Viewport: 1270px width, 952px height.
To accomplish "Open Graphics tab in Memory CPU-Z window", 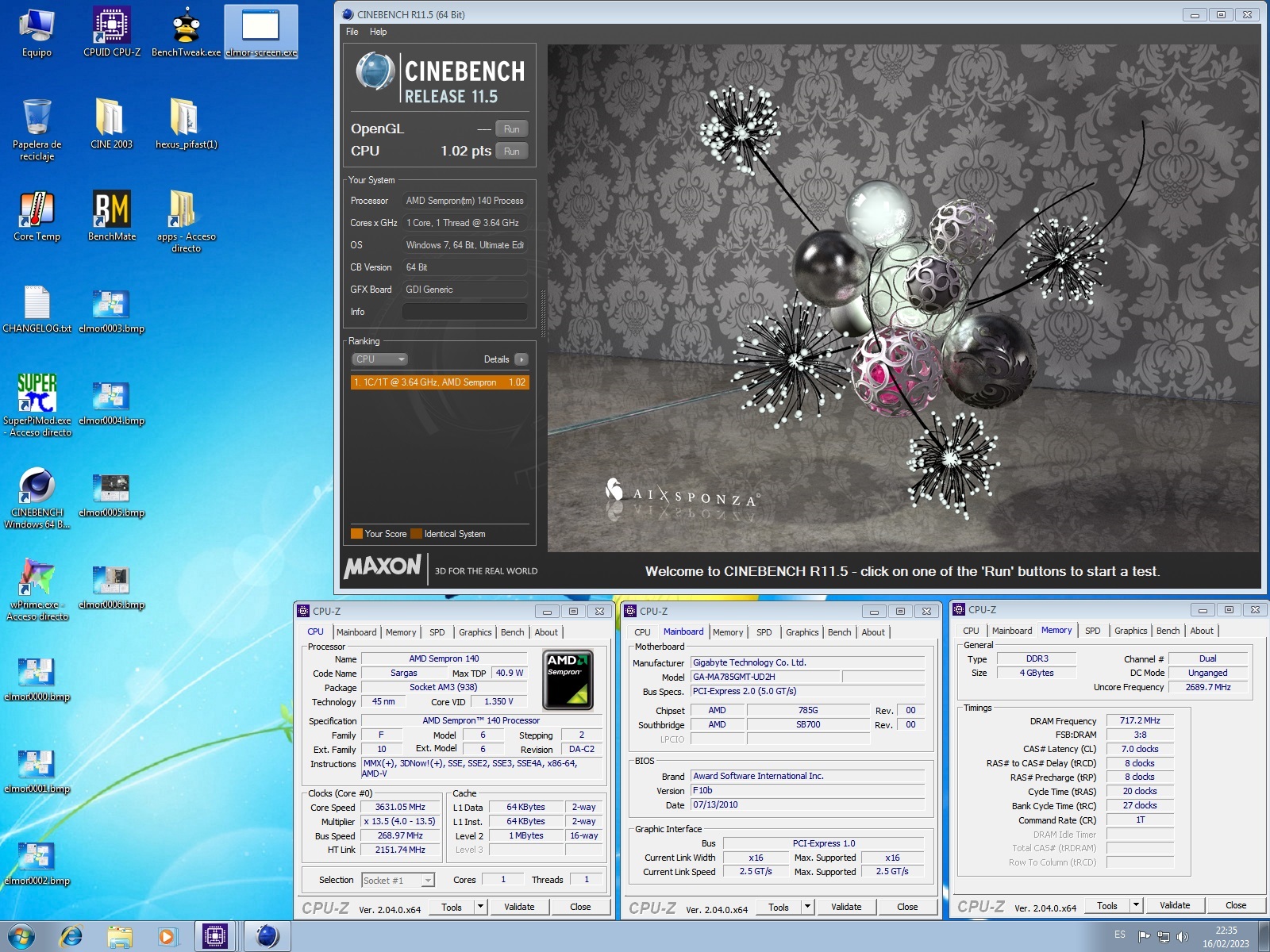I will click(x=1130, y=631).
